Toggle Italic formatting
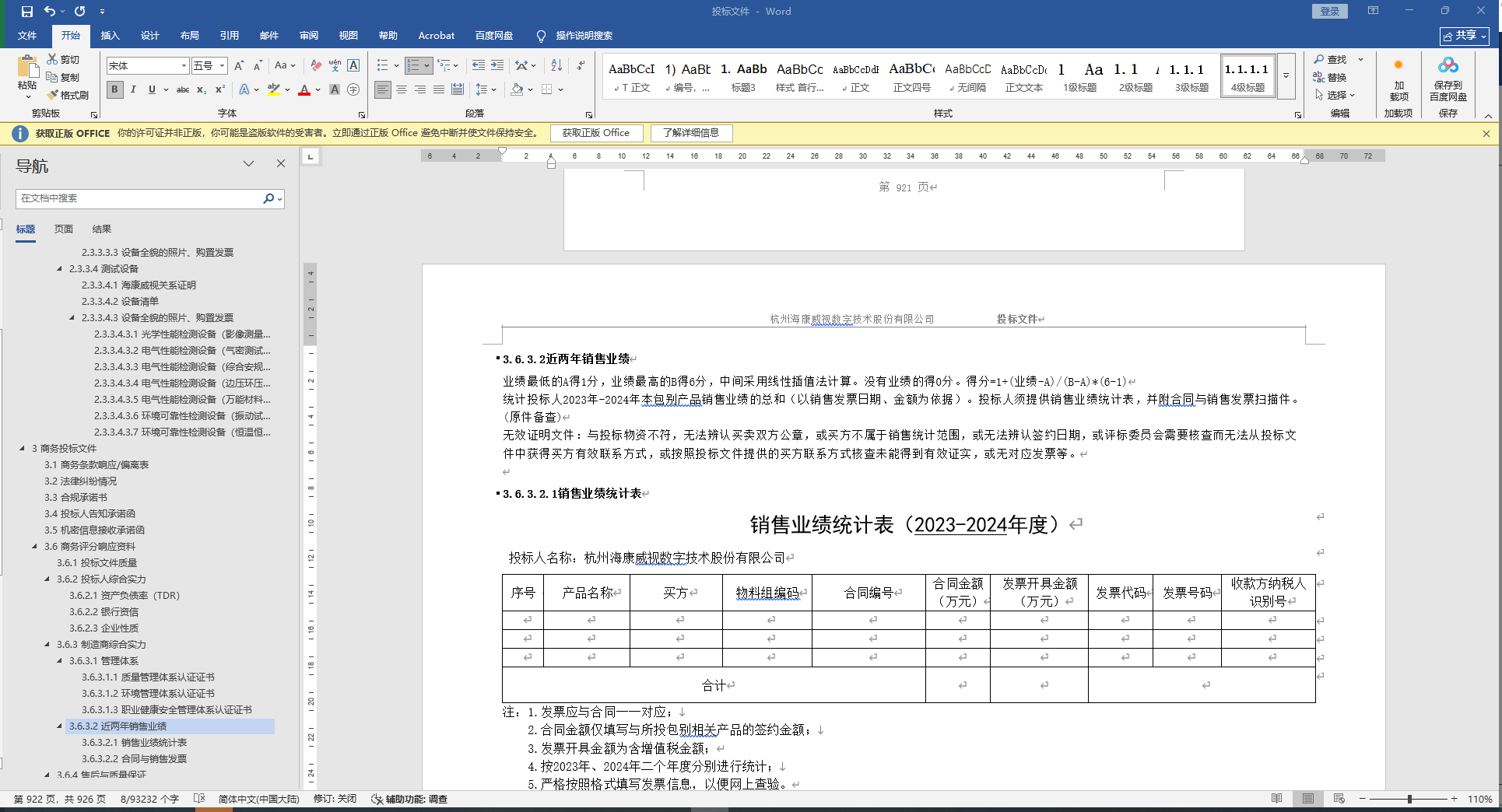The image size is (1502, 812). (133, 89)
